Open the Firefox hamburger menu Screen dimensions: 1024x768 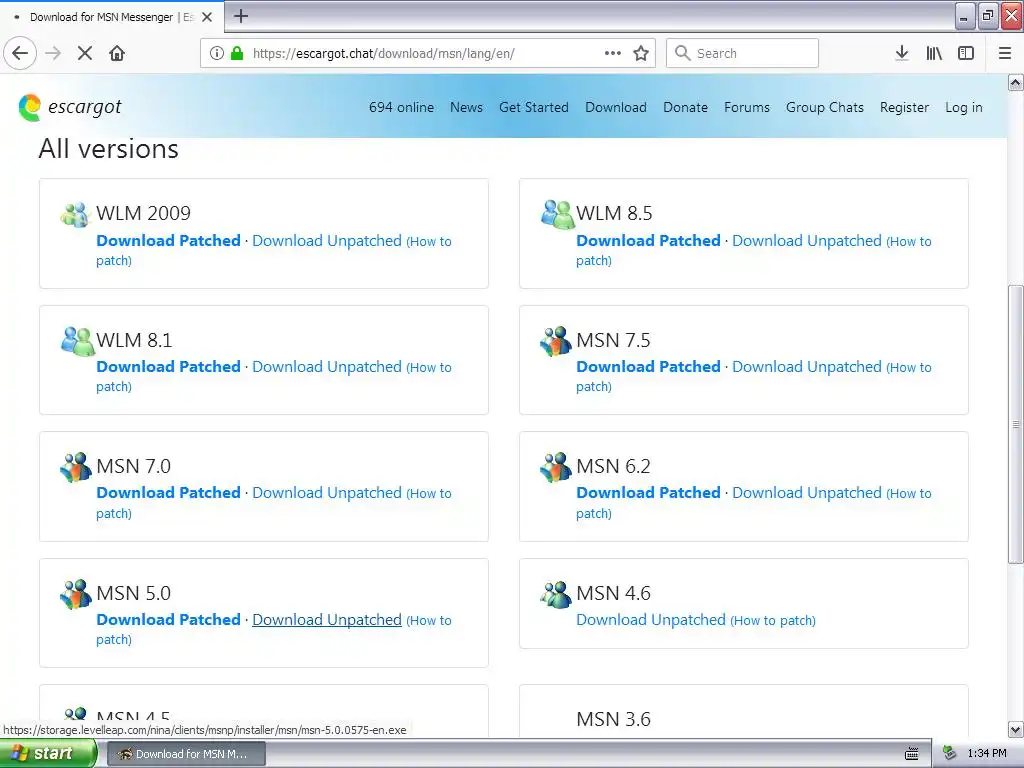(x=1005, y=53)
